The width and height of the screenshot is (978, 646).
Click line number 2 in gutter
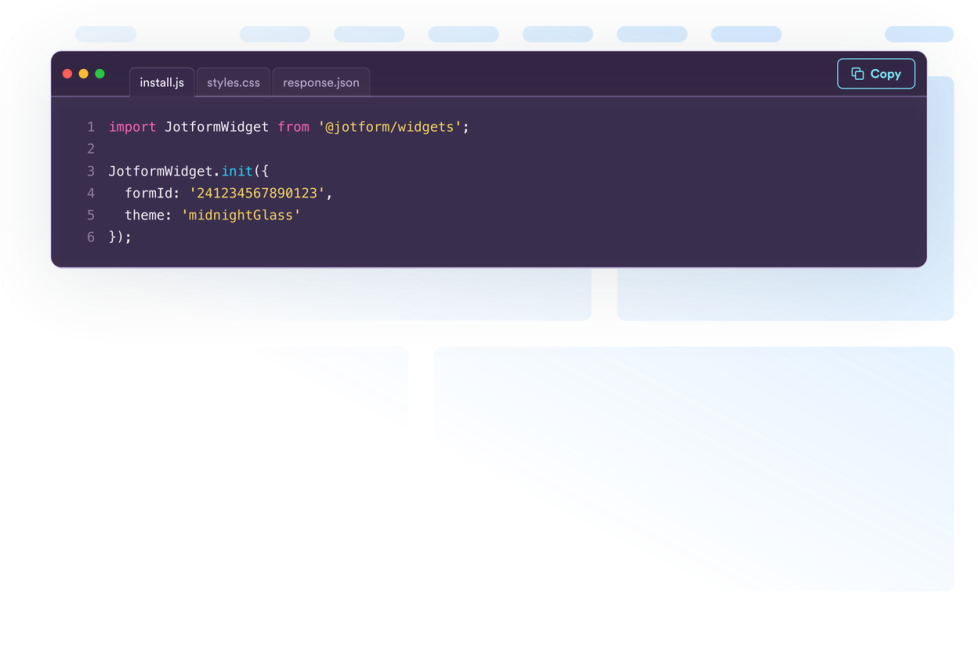tap(91, 149)
